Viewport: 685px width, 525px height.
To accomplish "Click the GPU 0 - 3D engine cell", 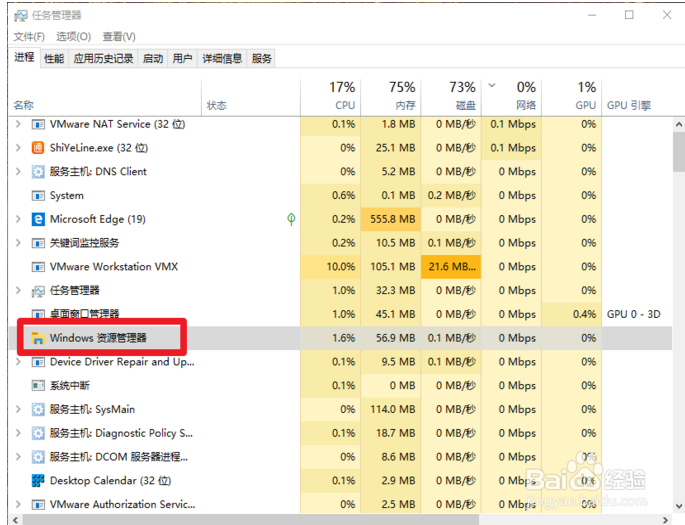I will (x=633, y=314).
